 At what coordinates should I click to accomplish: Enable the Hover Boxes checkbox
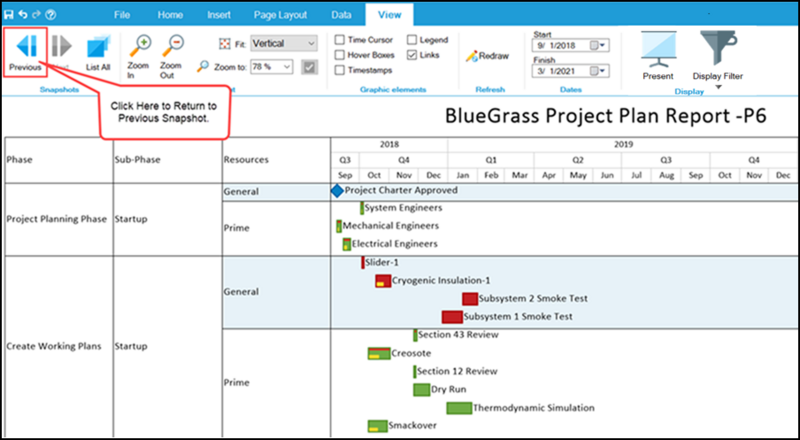point(339,55)
